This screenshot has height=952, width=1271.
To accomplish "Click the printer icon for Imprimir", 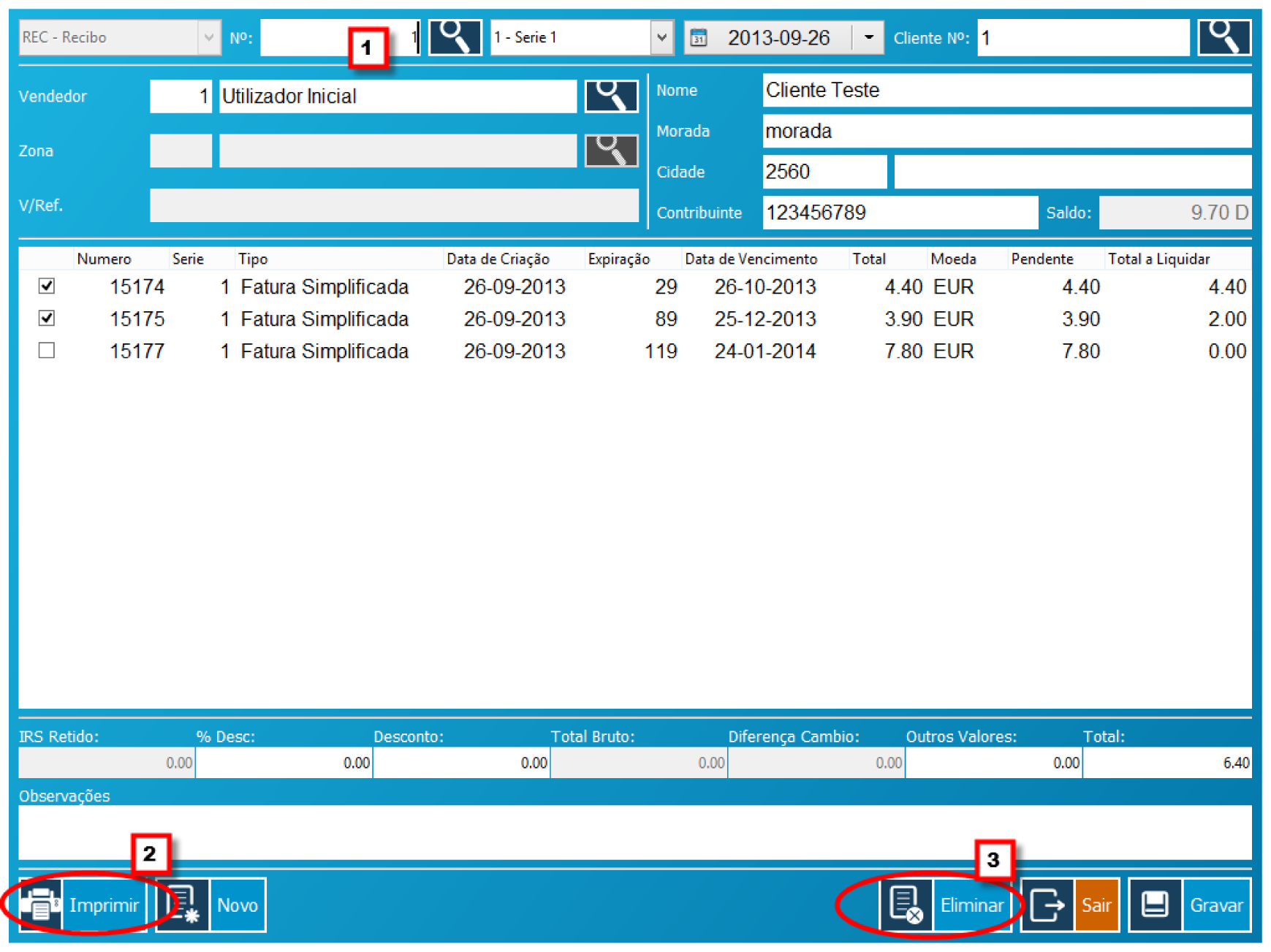I will 41,905.
